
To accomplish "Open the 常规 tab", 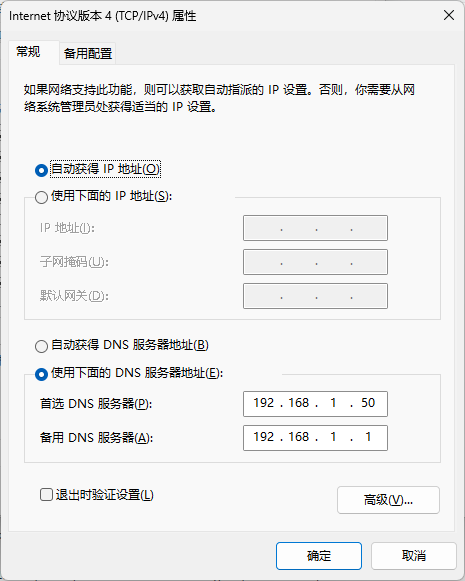I will pos(29,52).
